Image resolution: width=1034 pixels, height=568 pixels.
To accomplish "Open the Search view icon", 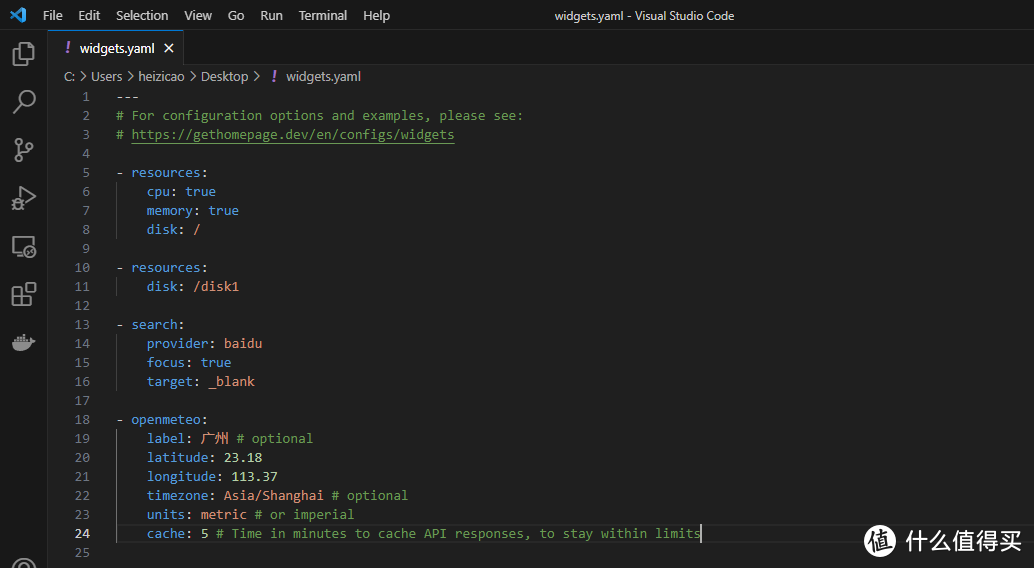I will pos(23,101).
